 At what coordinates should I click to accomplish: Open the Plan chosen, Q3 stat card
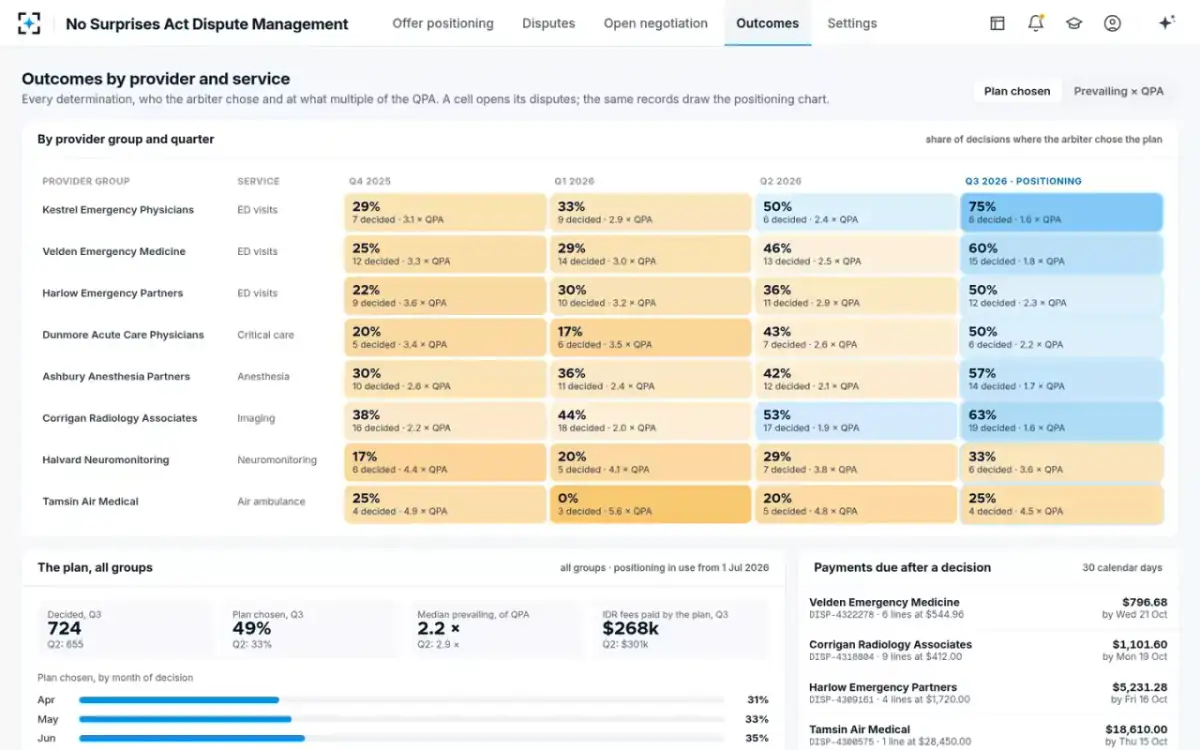pos(310,629)
